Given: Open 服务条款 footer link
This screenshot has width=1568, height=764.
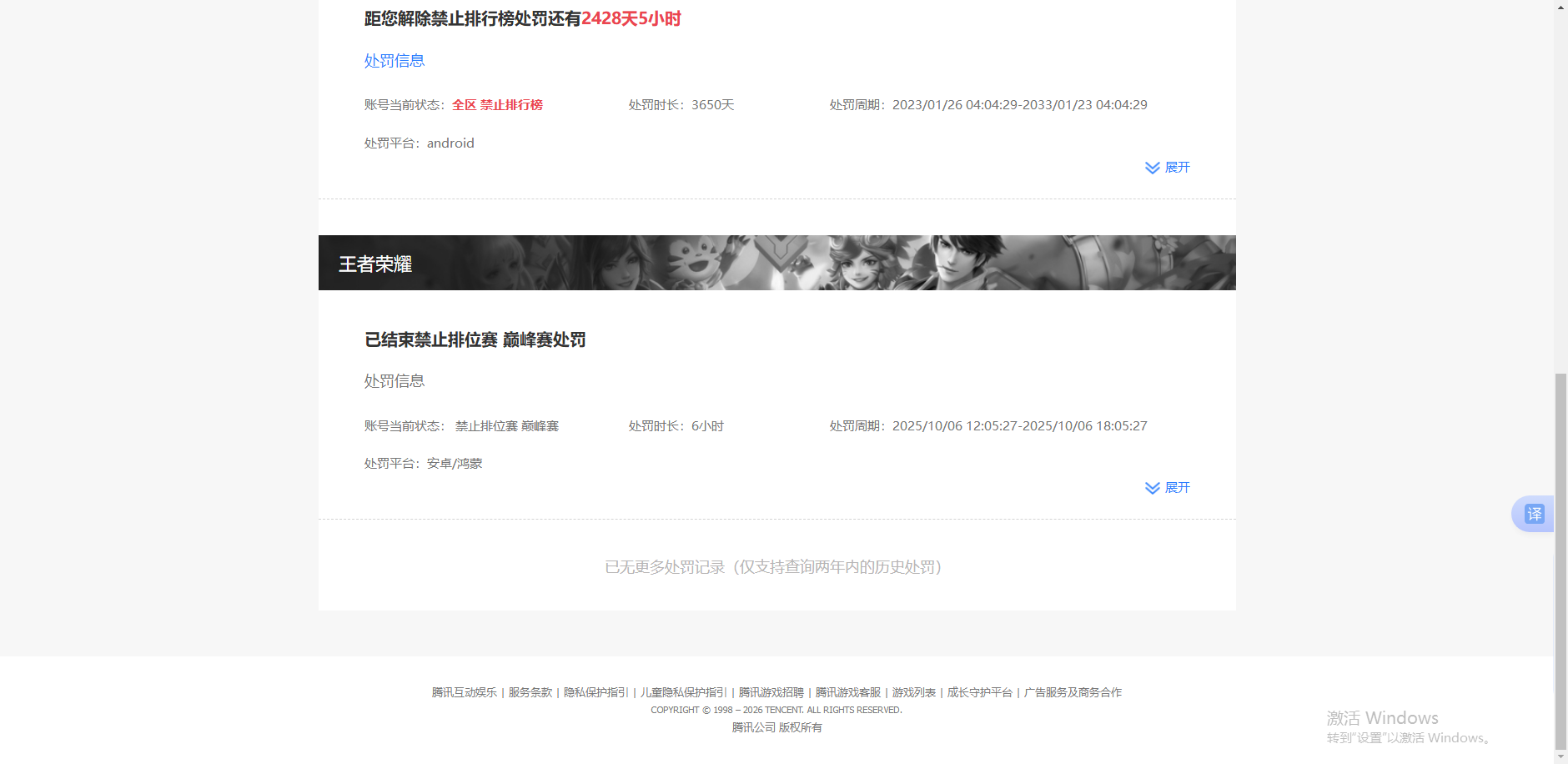Looking at the screenshot, I should pyautogui.click(x=530, y=692).
